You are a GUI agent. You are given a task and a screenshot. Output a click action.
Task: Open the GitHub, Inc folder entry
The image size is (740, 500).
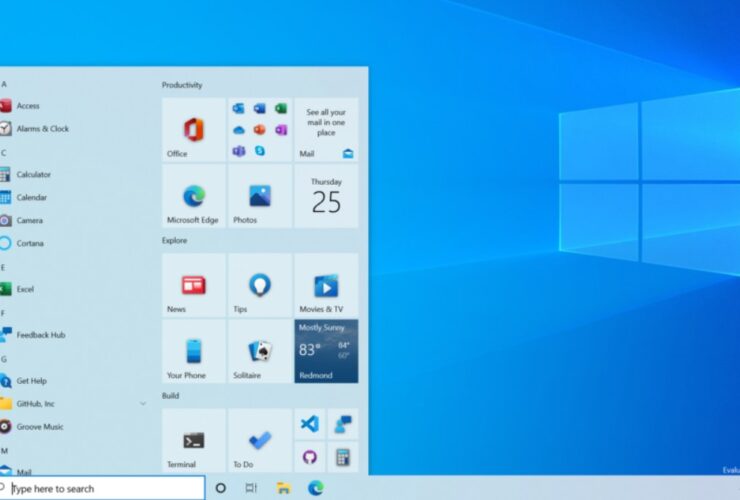click(76, 404)
